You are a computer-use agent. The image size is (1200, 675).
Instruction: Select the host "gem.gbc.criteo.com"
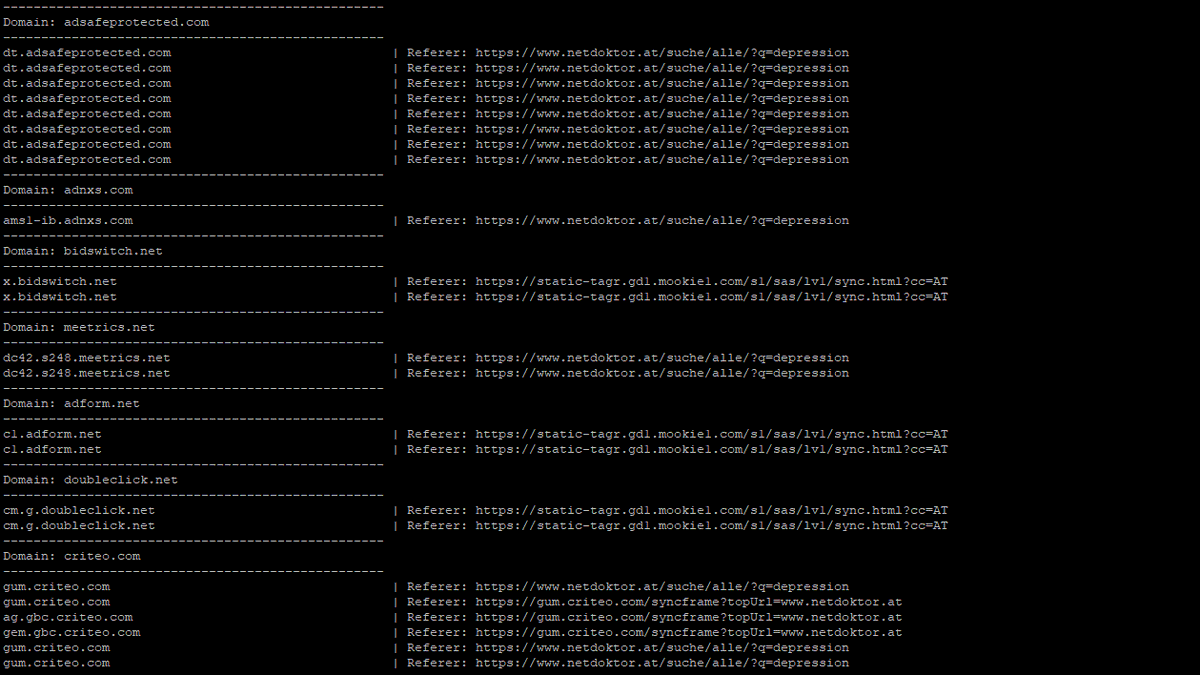coord(72,632)
